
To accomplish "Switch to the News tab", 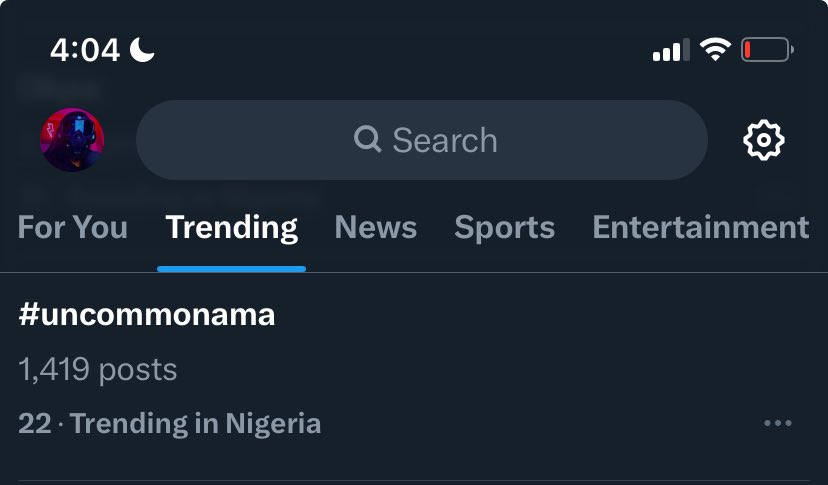I will pyautogui.click(x=376, y=227).
